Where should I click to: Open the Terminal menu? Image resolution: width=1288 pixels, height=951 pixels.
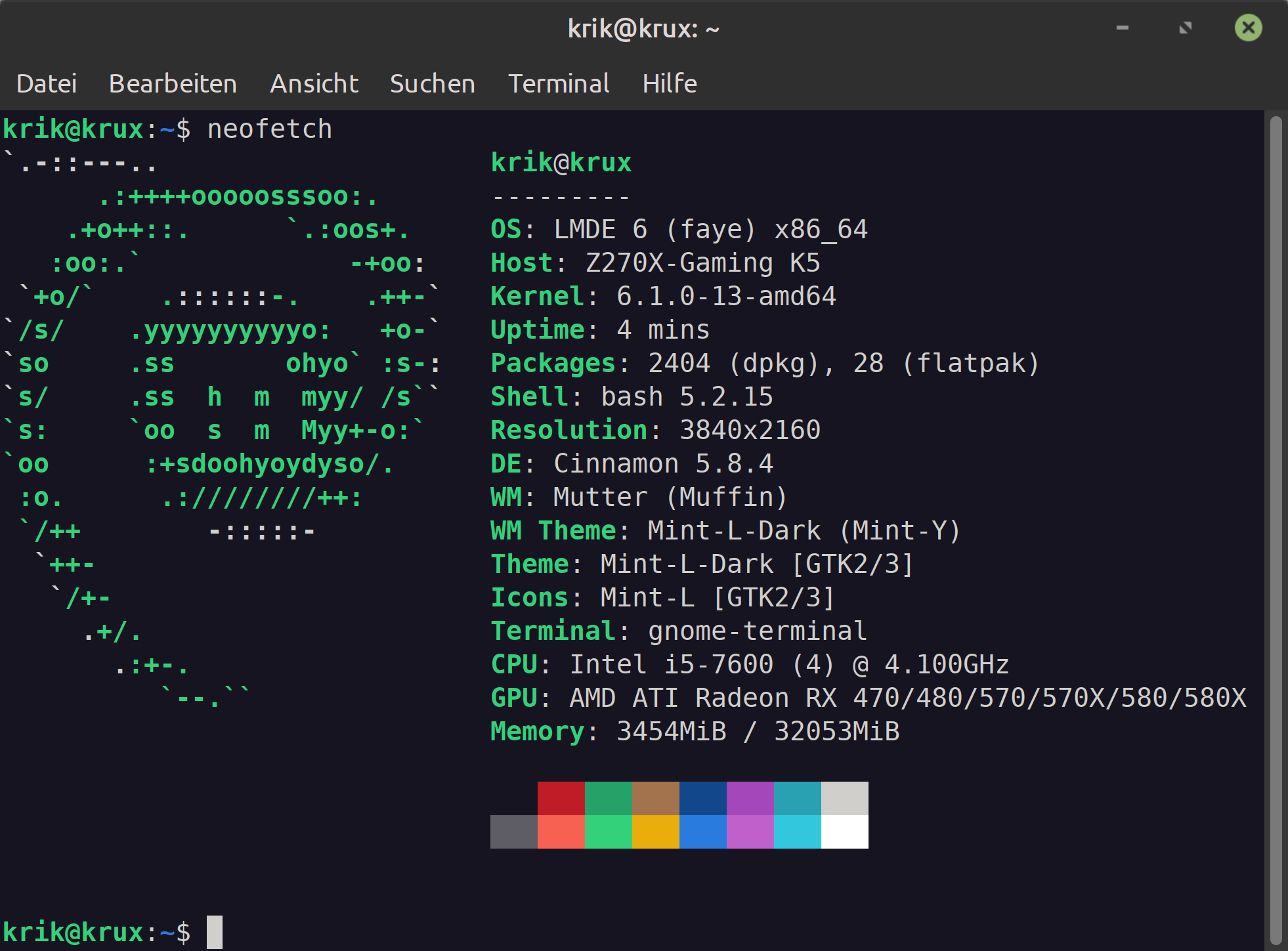pos(559,84)
